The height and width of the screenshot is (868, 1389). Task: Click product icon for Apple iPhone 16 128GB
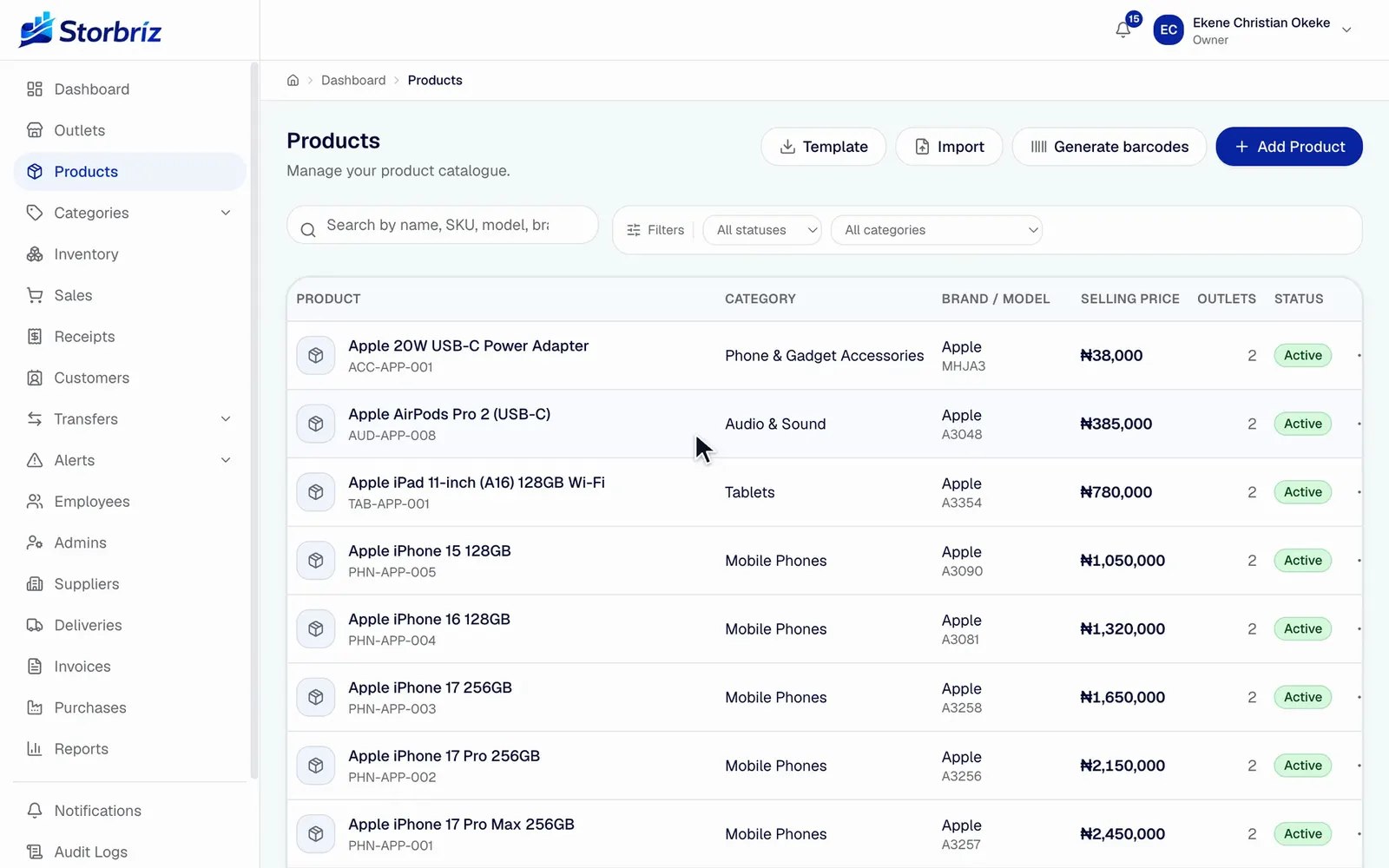tap(316, 628)
